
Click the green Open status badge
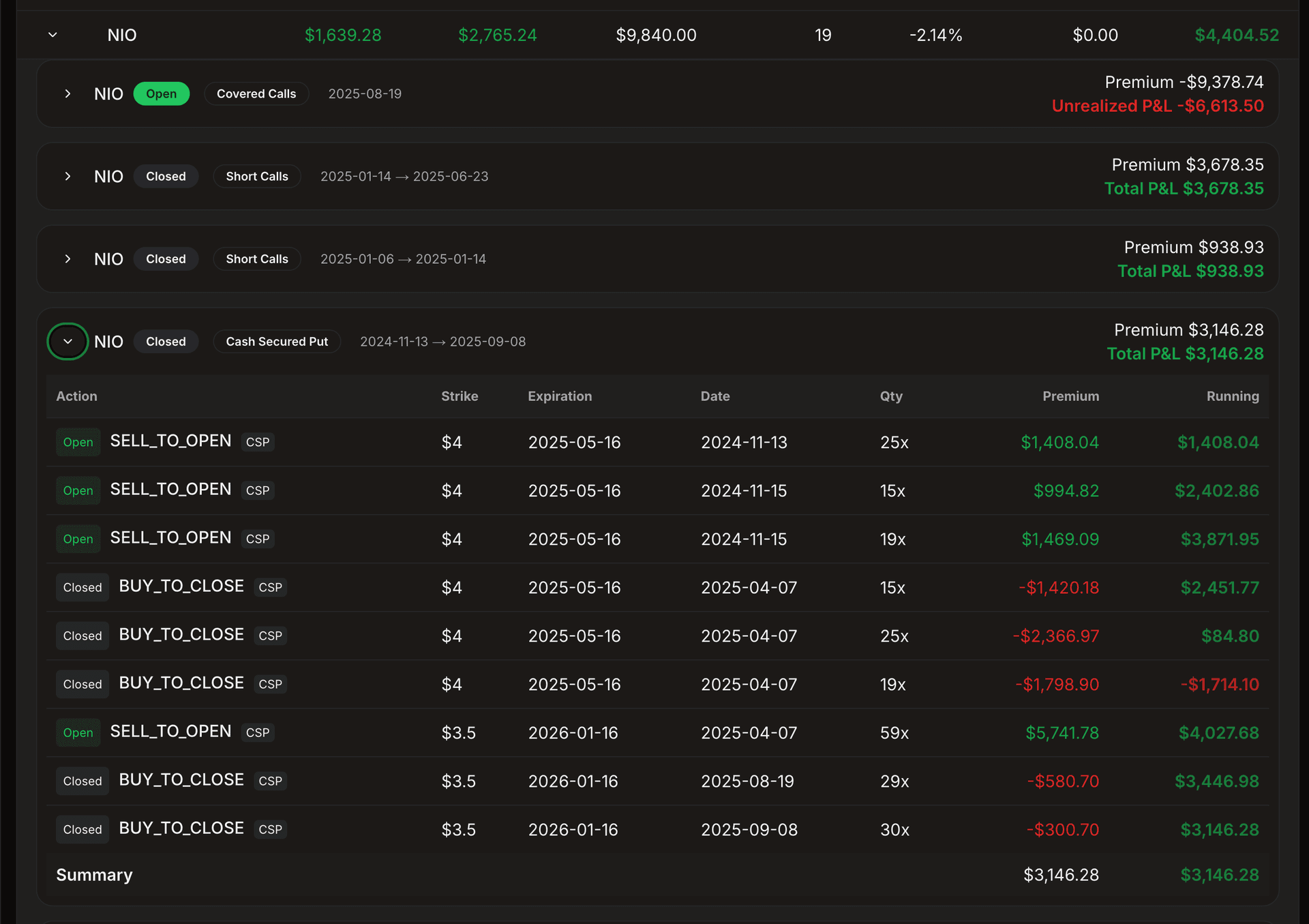(161, 93)
